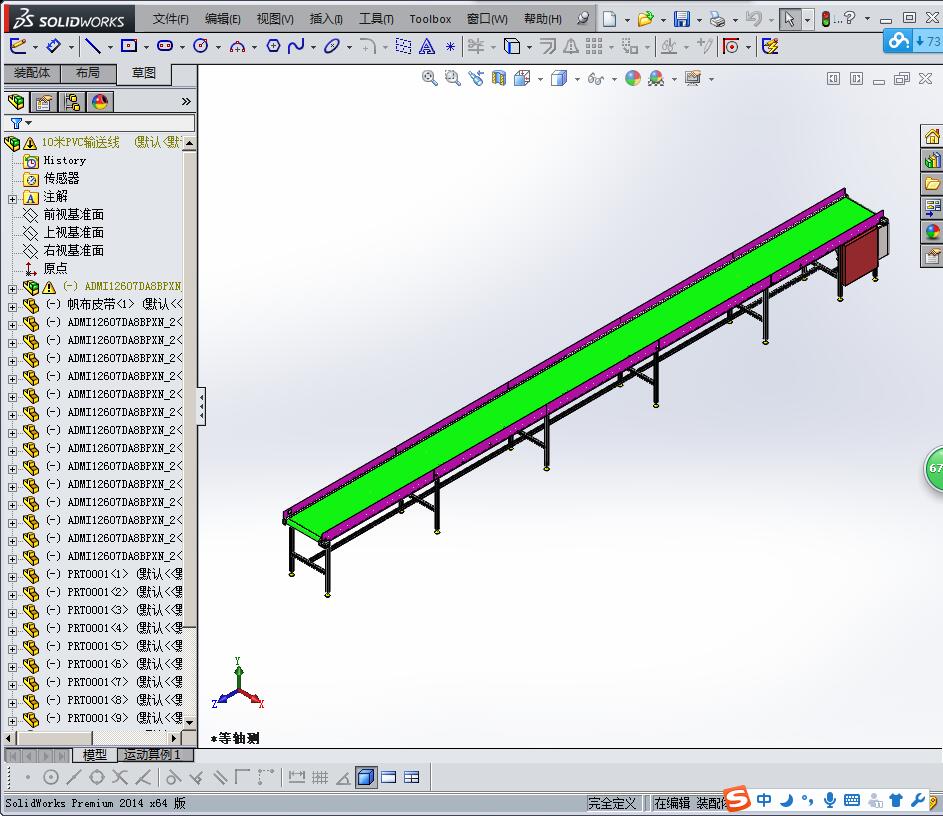Select the 前视基准面 tree item
This screenshot has height=816, width=943.
click(x=73, y=214)
